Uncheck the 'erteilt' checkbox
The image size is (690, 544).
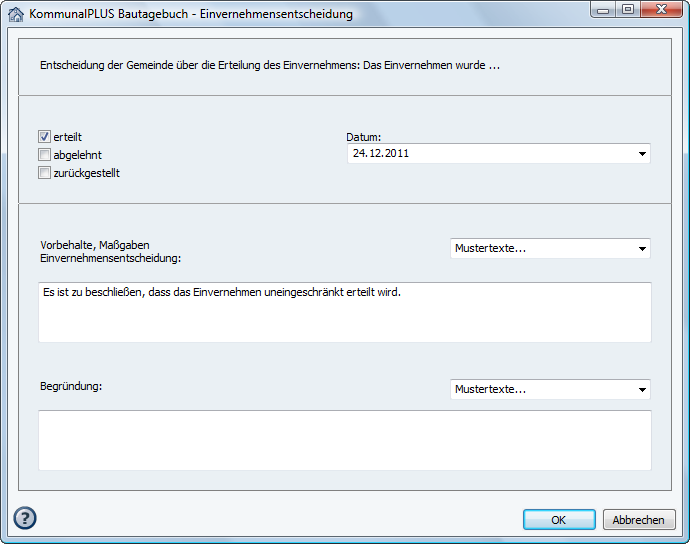pos(44,137)
